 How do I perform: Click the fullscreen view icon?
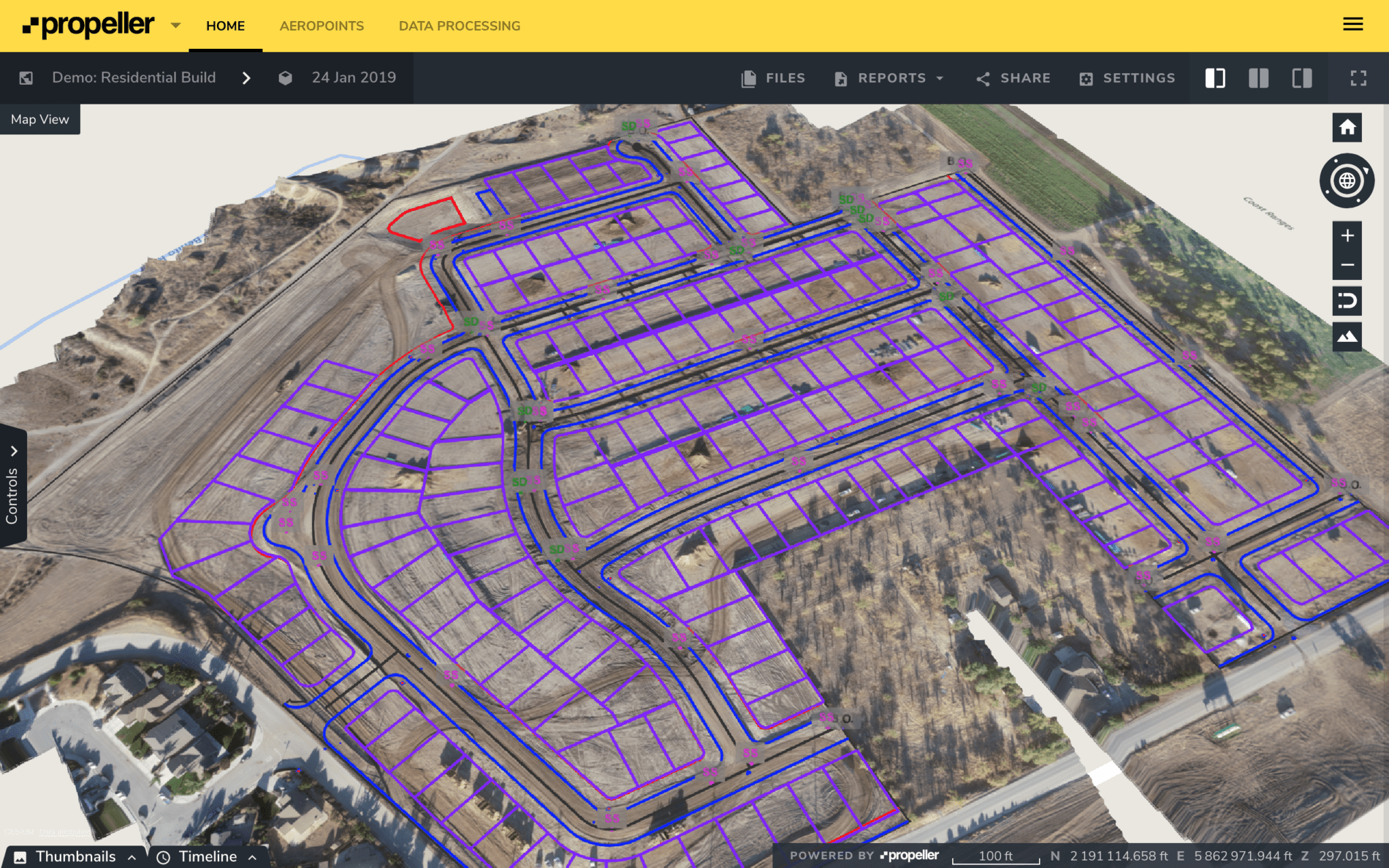(x=1357, y=78)
